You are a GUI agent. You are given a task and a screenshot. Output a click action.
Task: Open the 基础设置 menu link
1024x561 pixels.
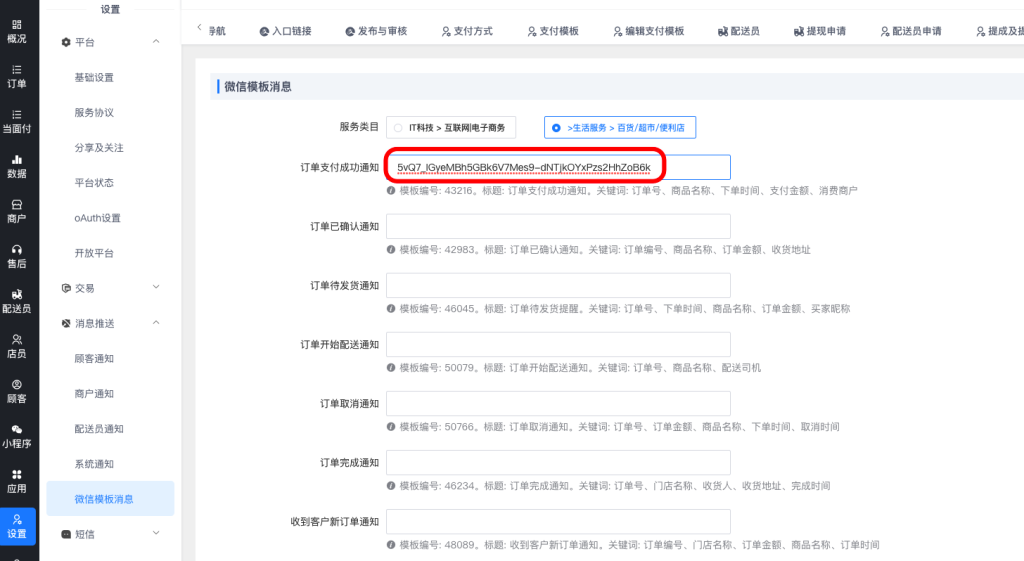(x=94, y=78)
